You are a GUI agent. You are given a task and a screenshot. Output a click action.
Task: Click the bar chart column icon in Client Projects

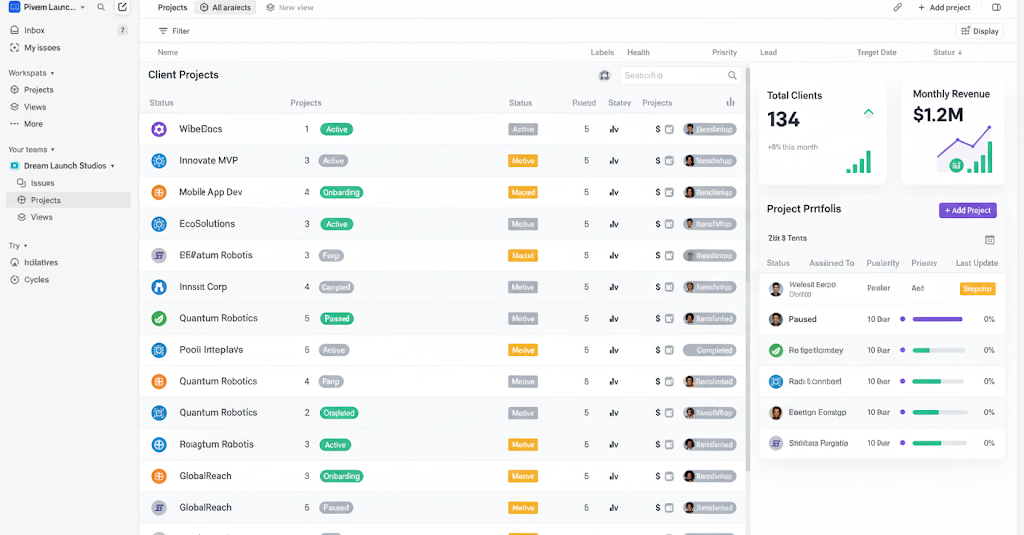pos(730,102)
